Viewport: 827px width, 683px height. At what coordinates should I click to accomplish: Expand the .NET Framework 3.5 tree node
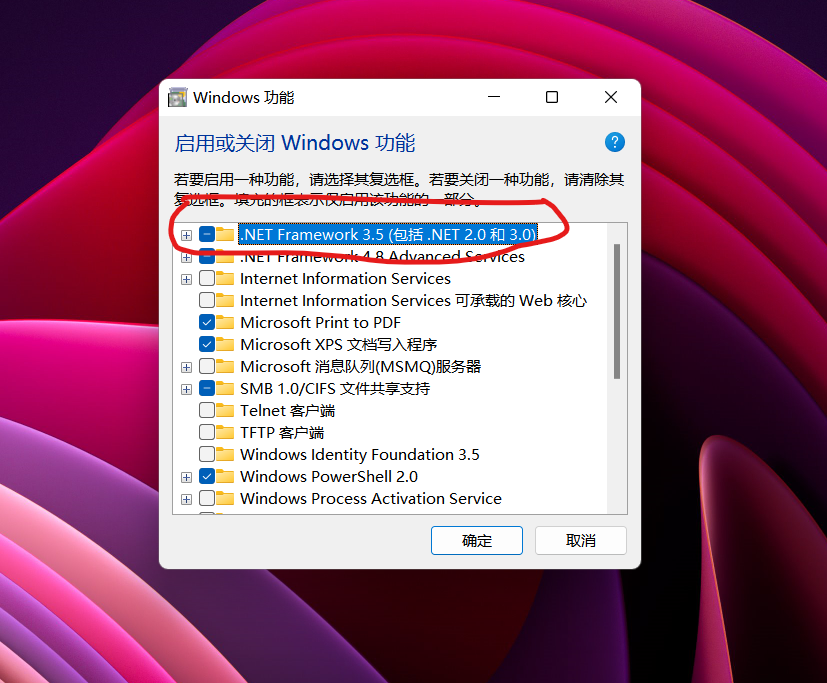pyautogui.click(x=186, y=235)
